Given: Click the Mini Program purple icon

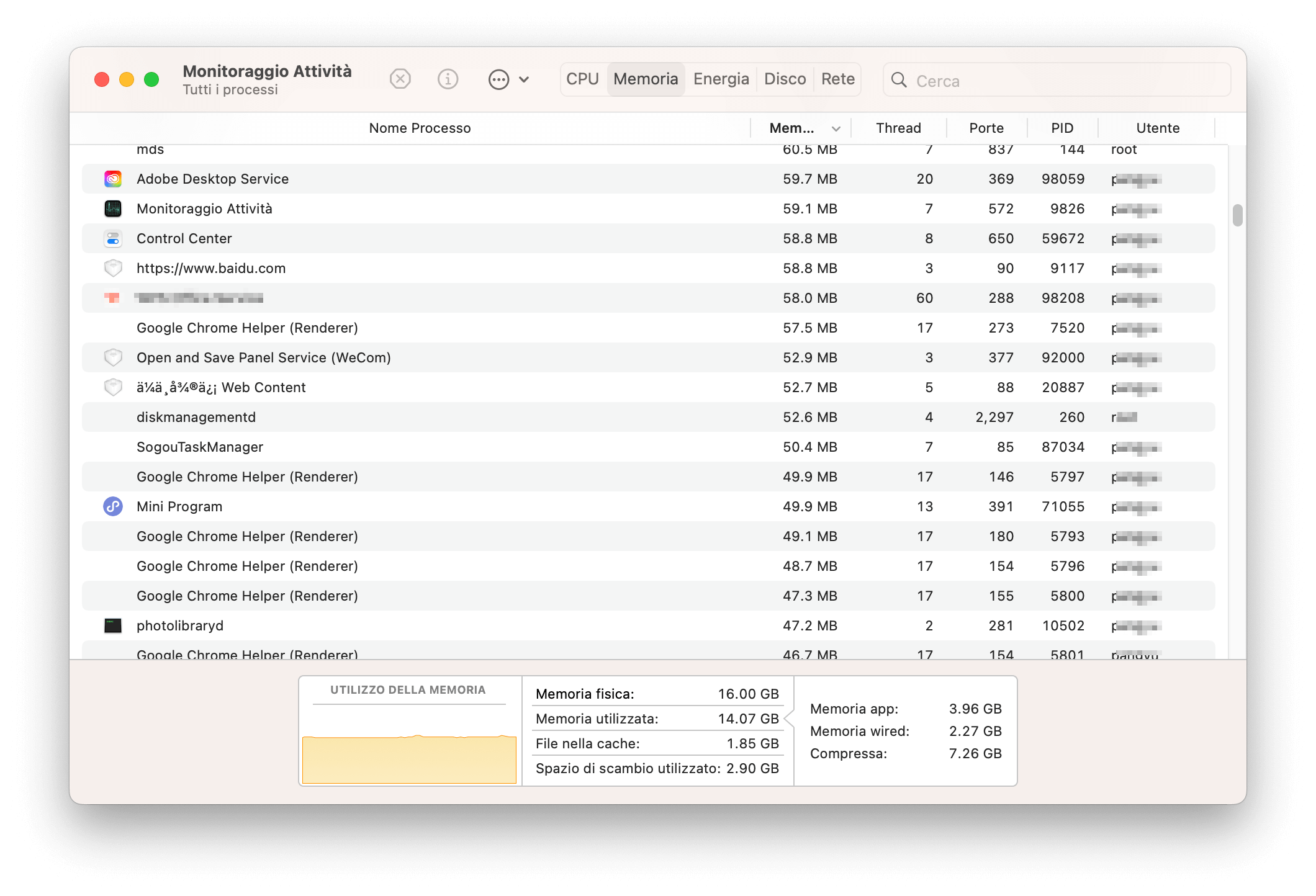Looking at the screenshot, I should [x=113, y=506].
